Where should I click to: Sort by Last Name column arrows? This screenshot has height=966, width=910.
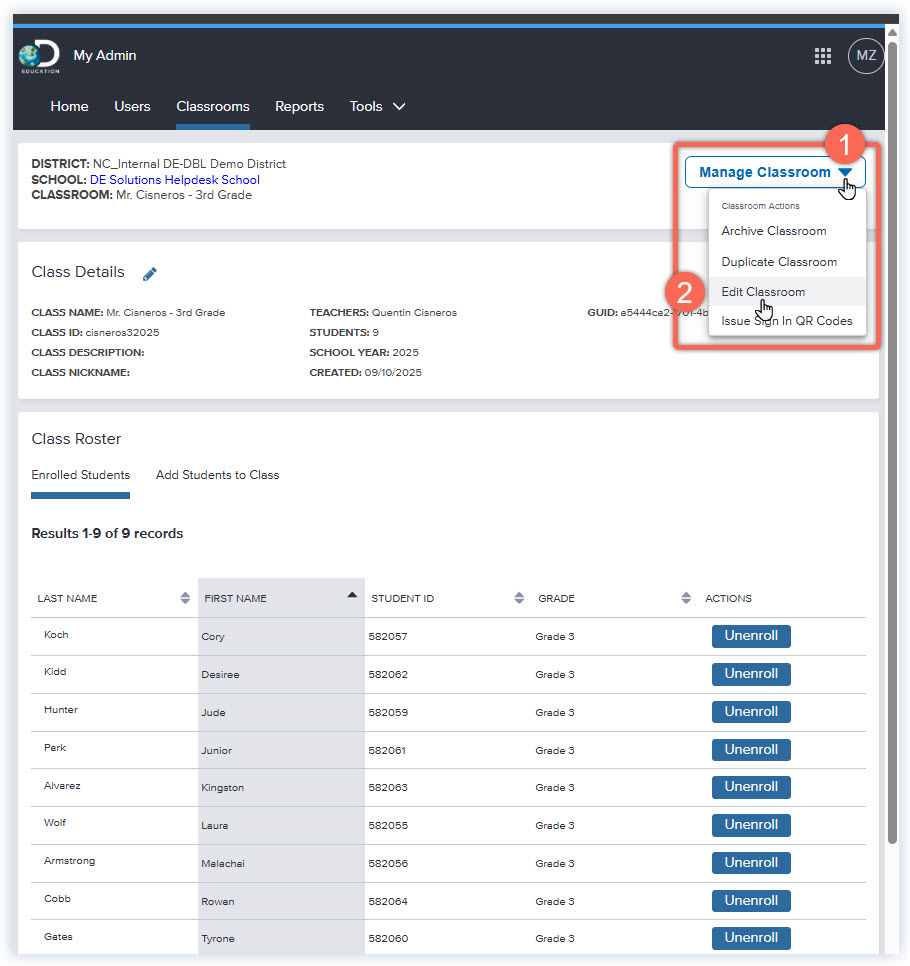[185, 598]
